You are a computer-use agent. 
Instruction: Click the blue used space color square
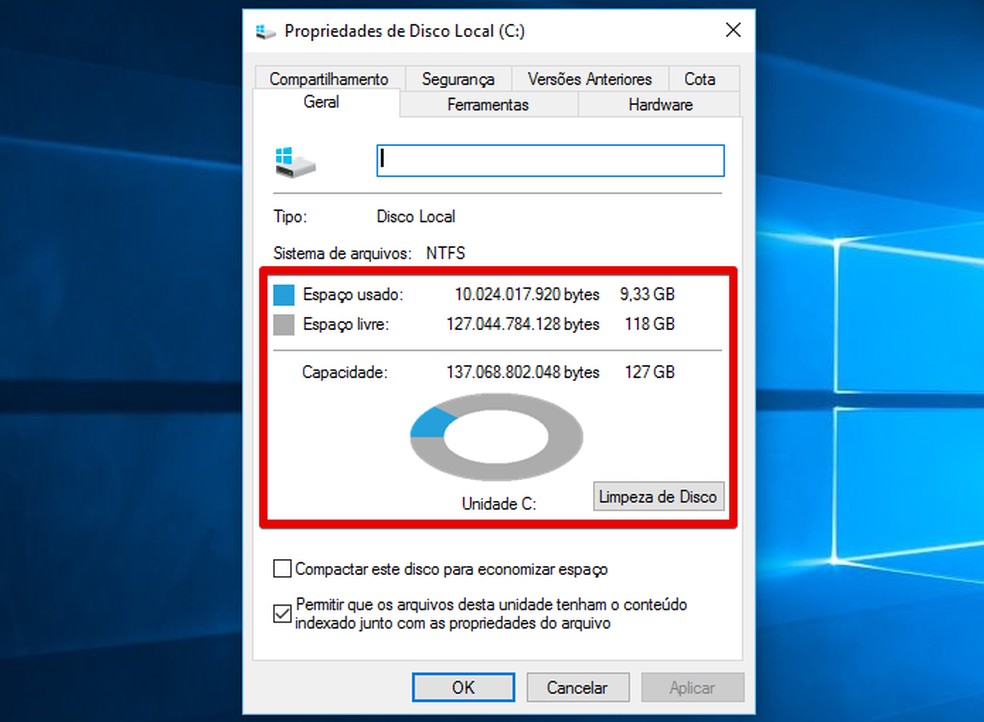click(284, 295)
